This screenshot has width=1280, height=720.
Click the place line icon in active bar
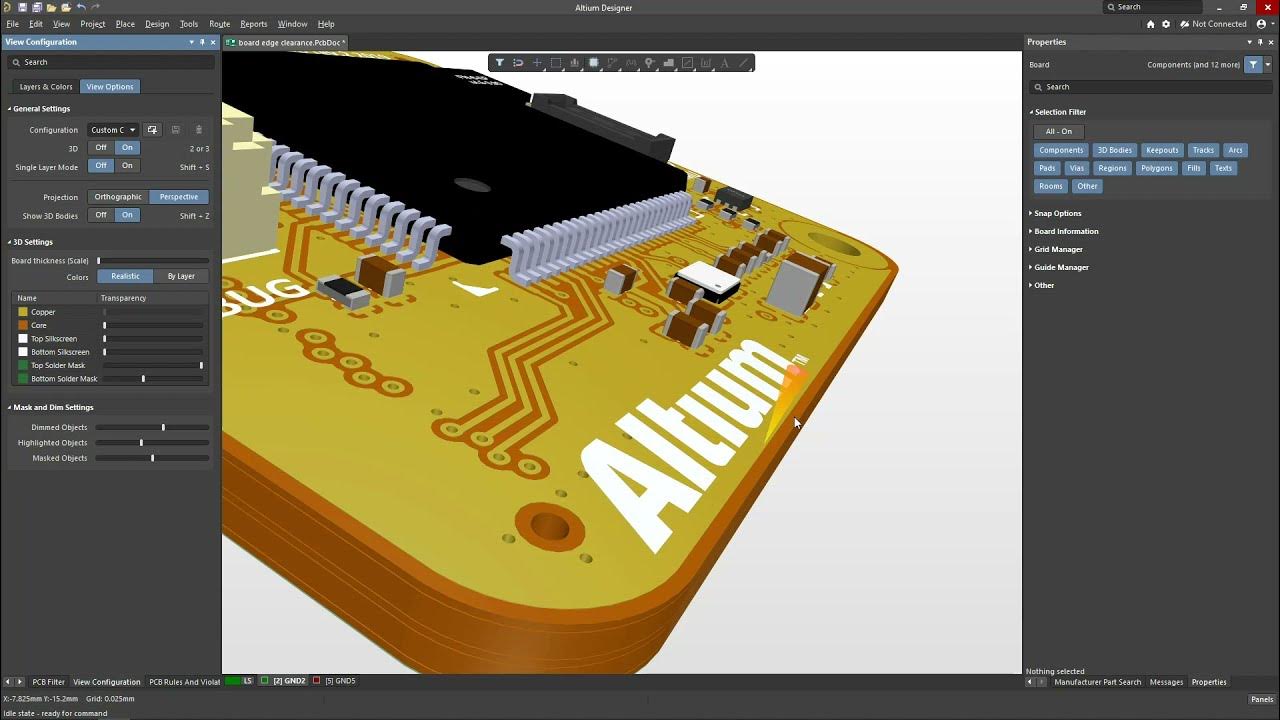744,63
